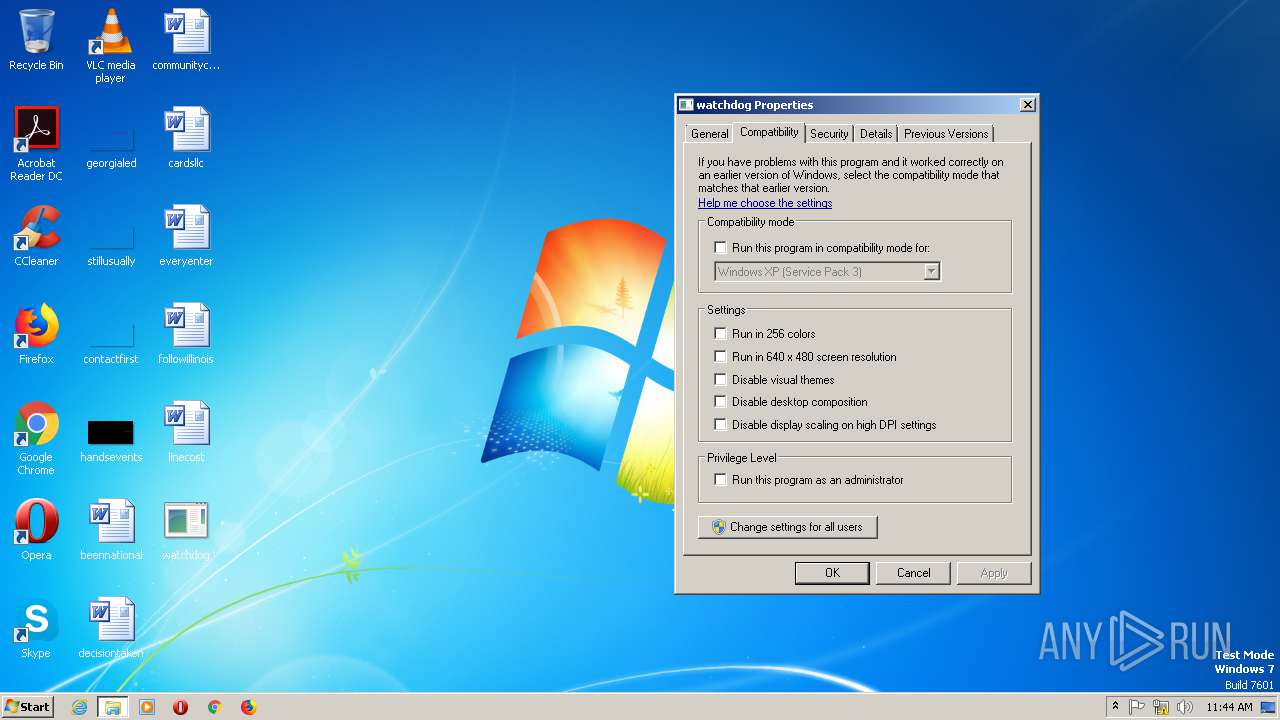The width and height of the screenshot is (1280, 720).
Task: Open the media player taskbar icon
Action: point(147,707)
